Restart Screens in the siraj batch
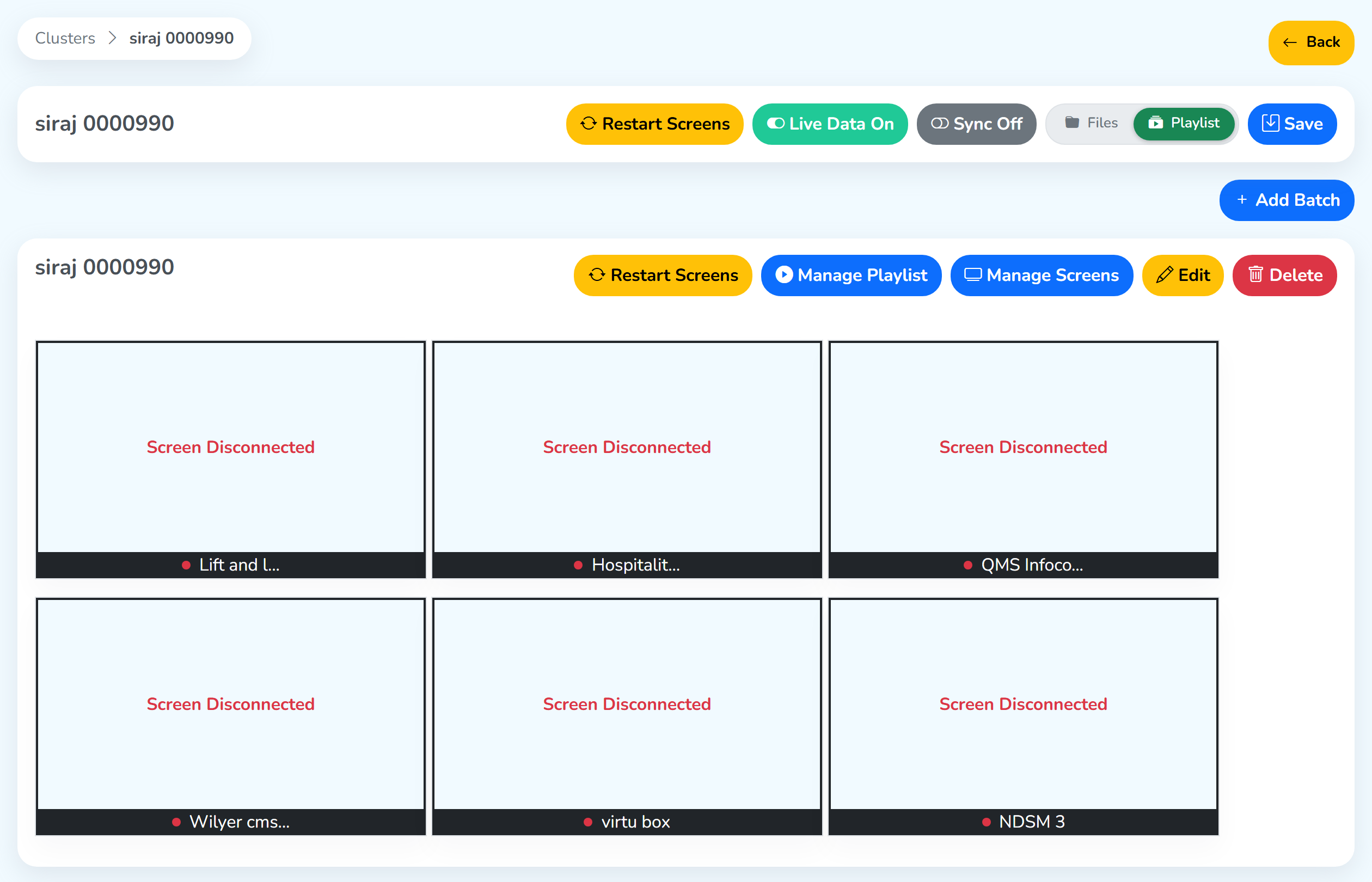Screen dimensions: 1372x882 663,275
